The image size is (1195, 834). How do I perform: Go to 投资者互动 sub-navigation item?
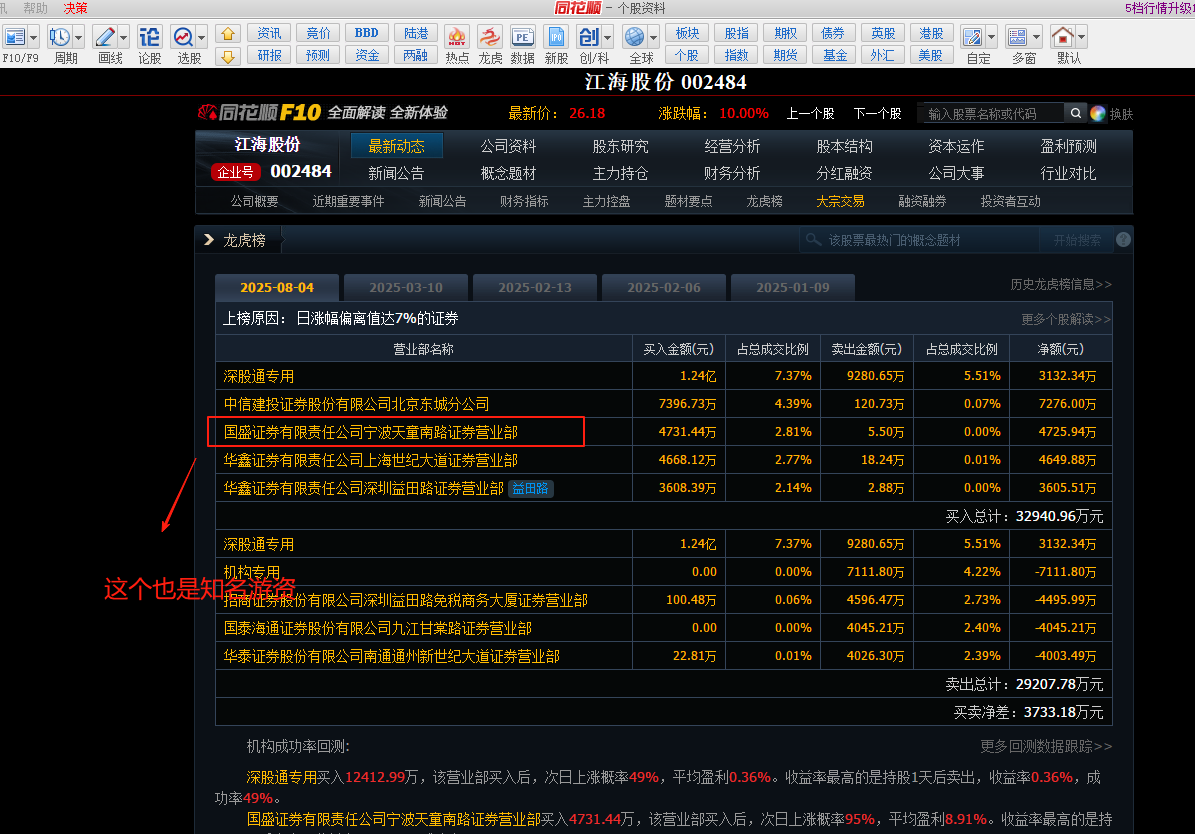coord(1010,201)
